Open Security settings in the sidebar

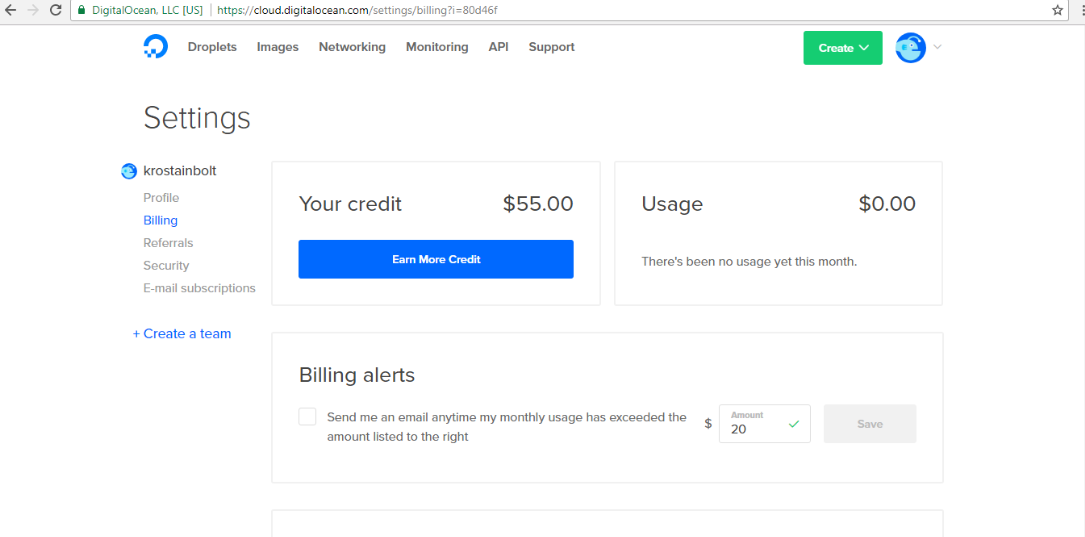click(166, 266)
